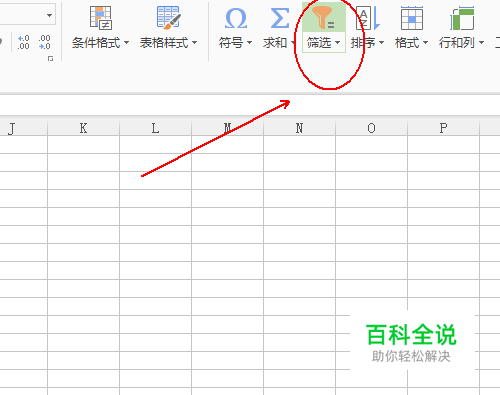Select column L header

point(155,128)
